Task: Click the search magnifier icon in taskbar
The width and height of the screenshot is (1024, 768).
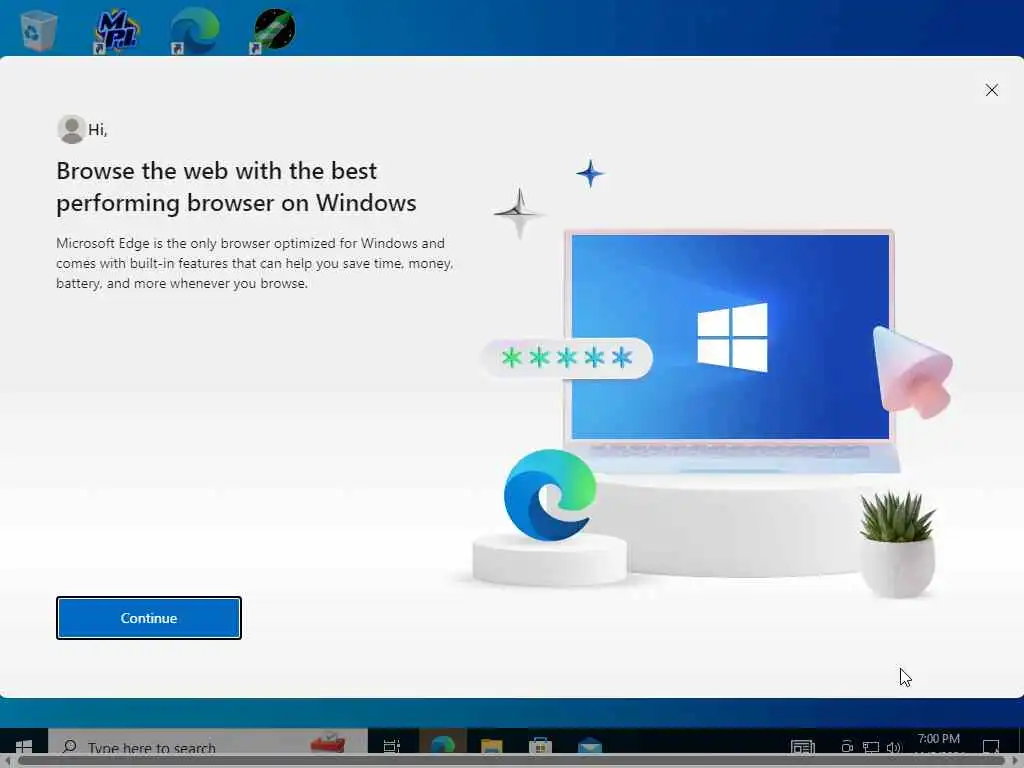Action: click(69, 746)
